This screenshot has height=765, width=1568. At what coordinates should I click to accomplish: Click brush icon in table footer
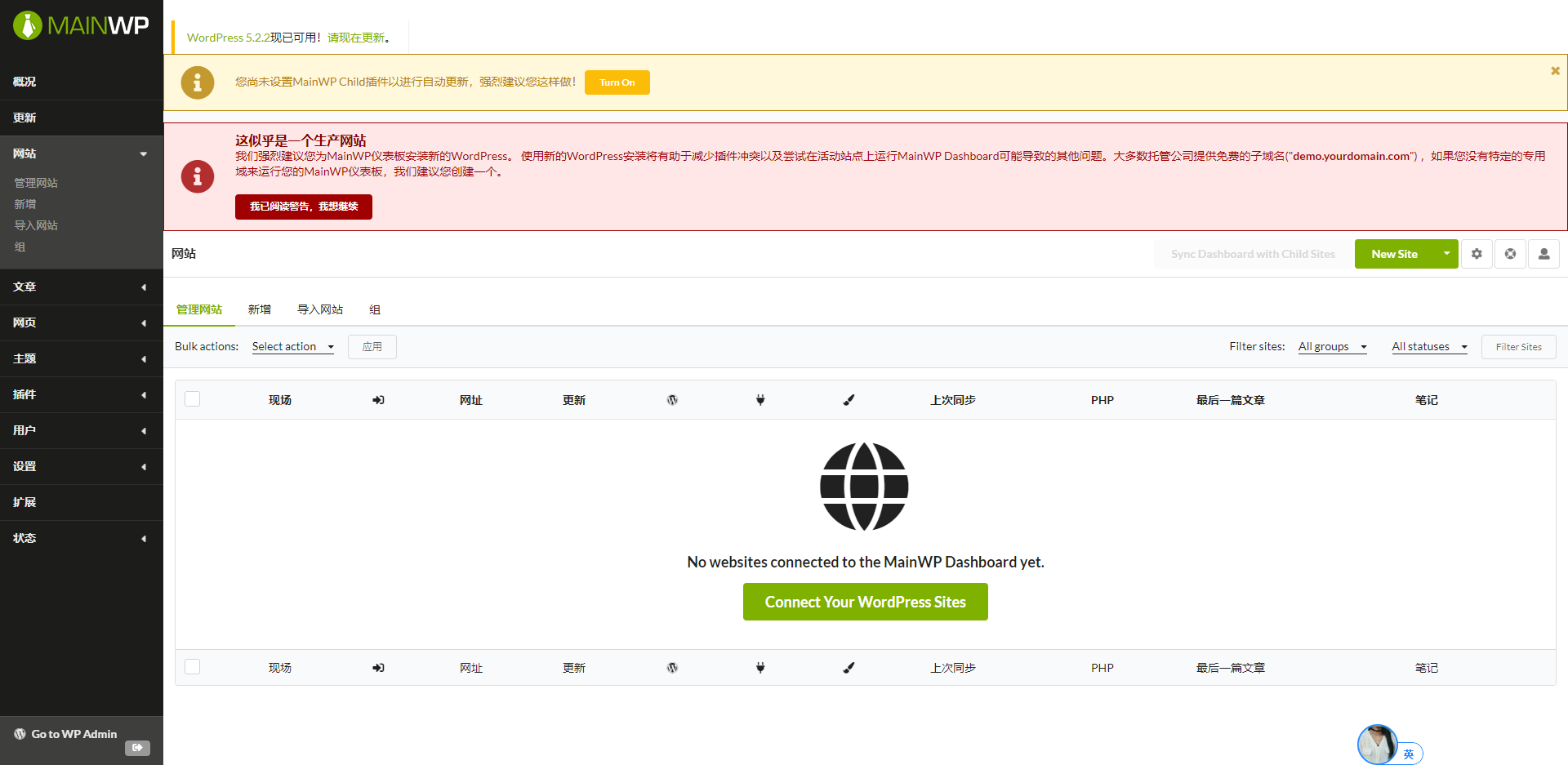[x=849, y=668]
